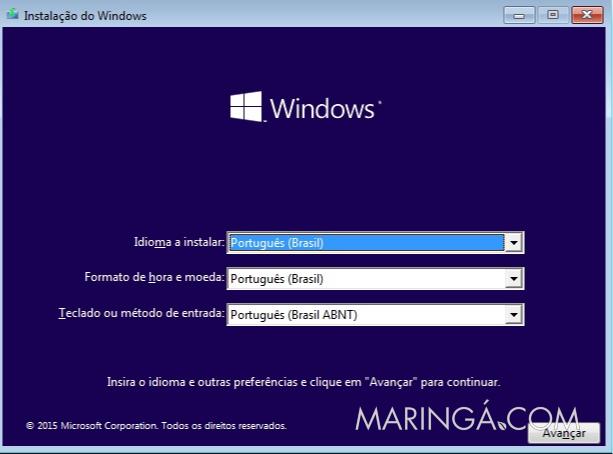The height and width of the screenshot is (454, 613).
Task: Click the 'Teclado ou método de entrada:' label
Action: coord(142,313)
